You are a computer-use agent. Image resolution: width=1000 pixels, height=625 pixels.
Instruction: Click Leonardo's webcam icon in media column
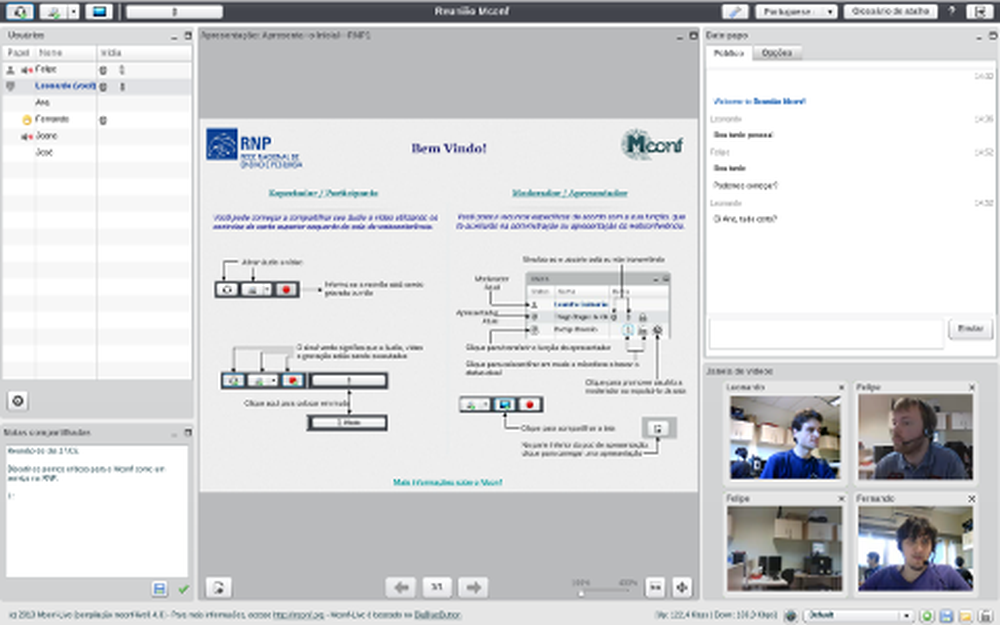click(103, 86)
